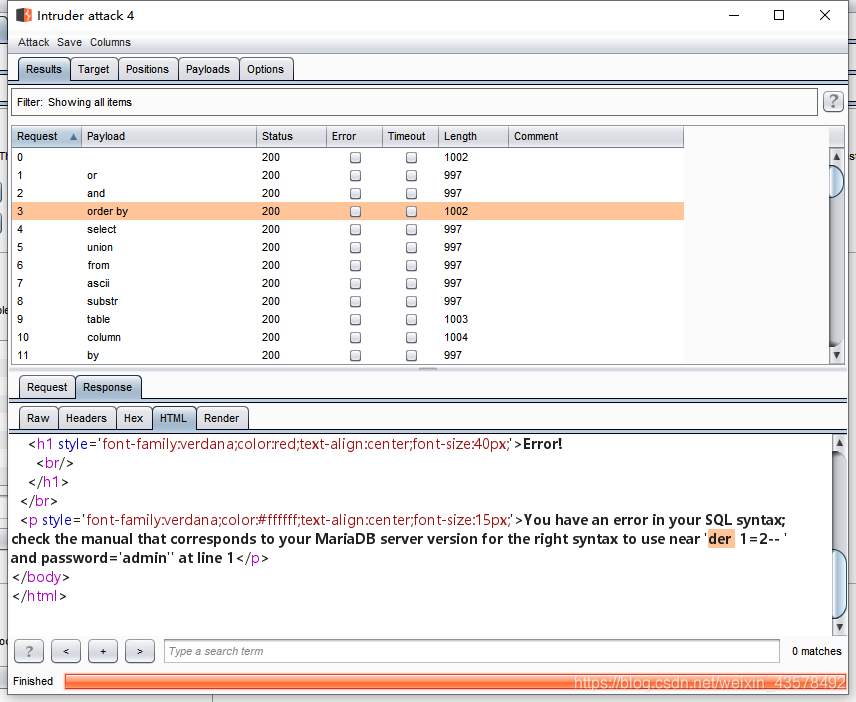Open the Attack menu
Screen dimensions: 856x702
(x=33, y=42)
